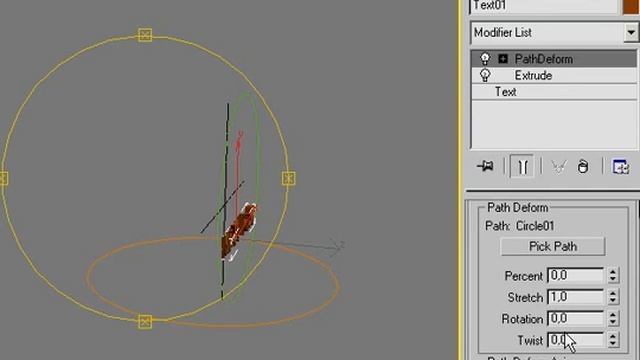
Task: Toggle Show End Result icon
Action: point(522,167)
